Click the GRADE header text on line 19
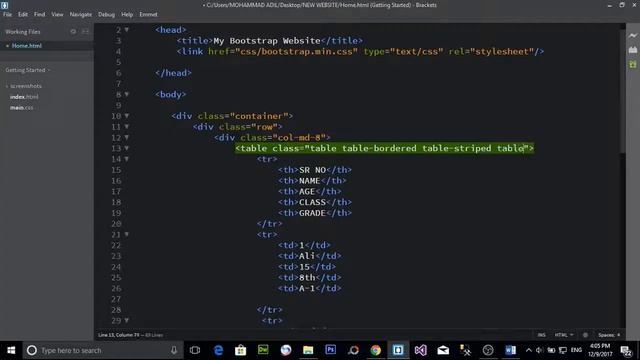This screenshot has width=640, height=360. [312, 213]
